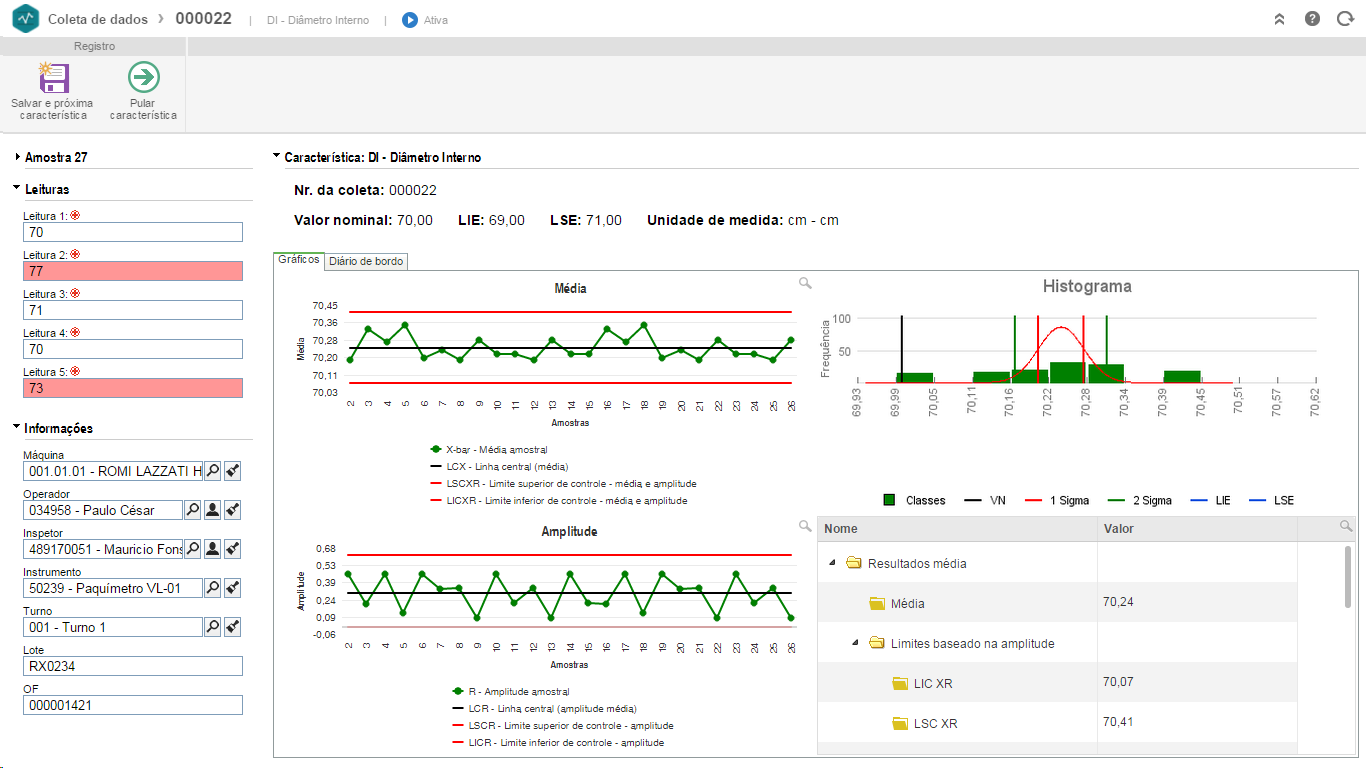Switch to Diário de bordo tab
This screenshot has width=1366, height=768.
tap(366, 261)
